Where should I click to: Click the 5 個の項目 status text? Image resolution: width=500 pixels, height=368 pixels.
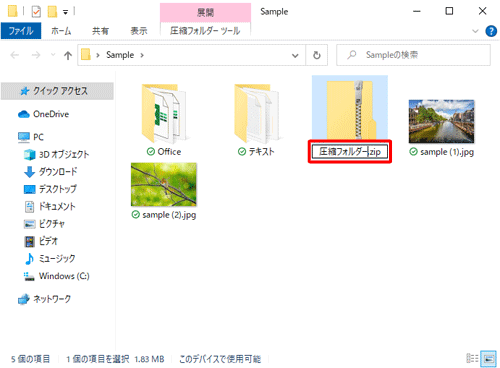click(30, 359)
